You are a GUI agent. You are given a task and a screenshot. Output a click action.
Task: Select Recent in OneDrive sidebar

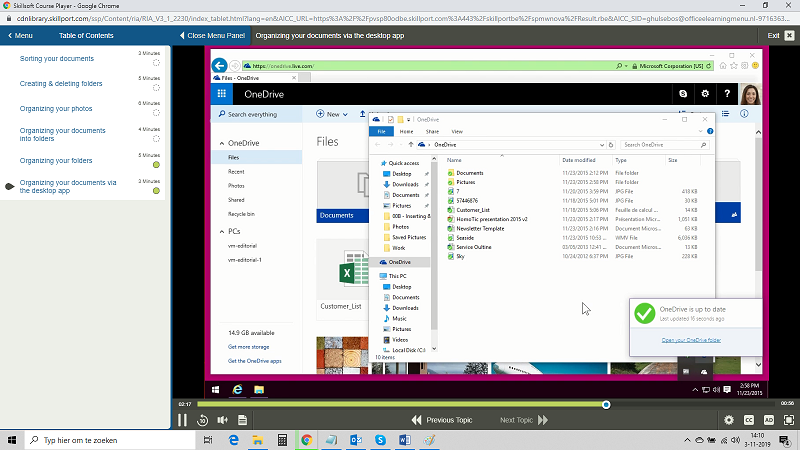[x=236, y=172]
